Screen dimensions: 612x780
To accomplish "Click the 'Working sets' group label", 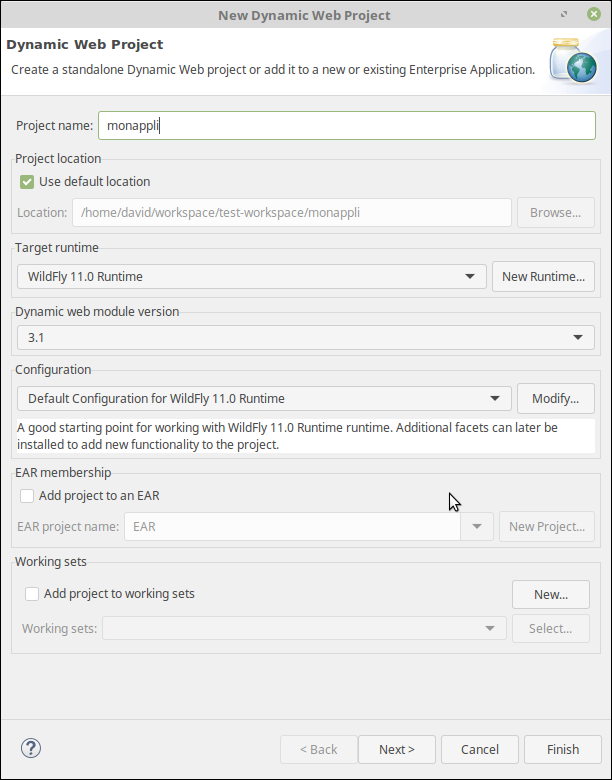I will (x=51, y=562).
